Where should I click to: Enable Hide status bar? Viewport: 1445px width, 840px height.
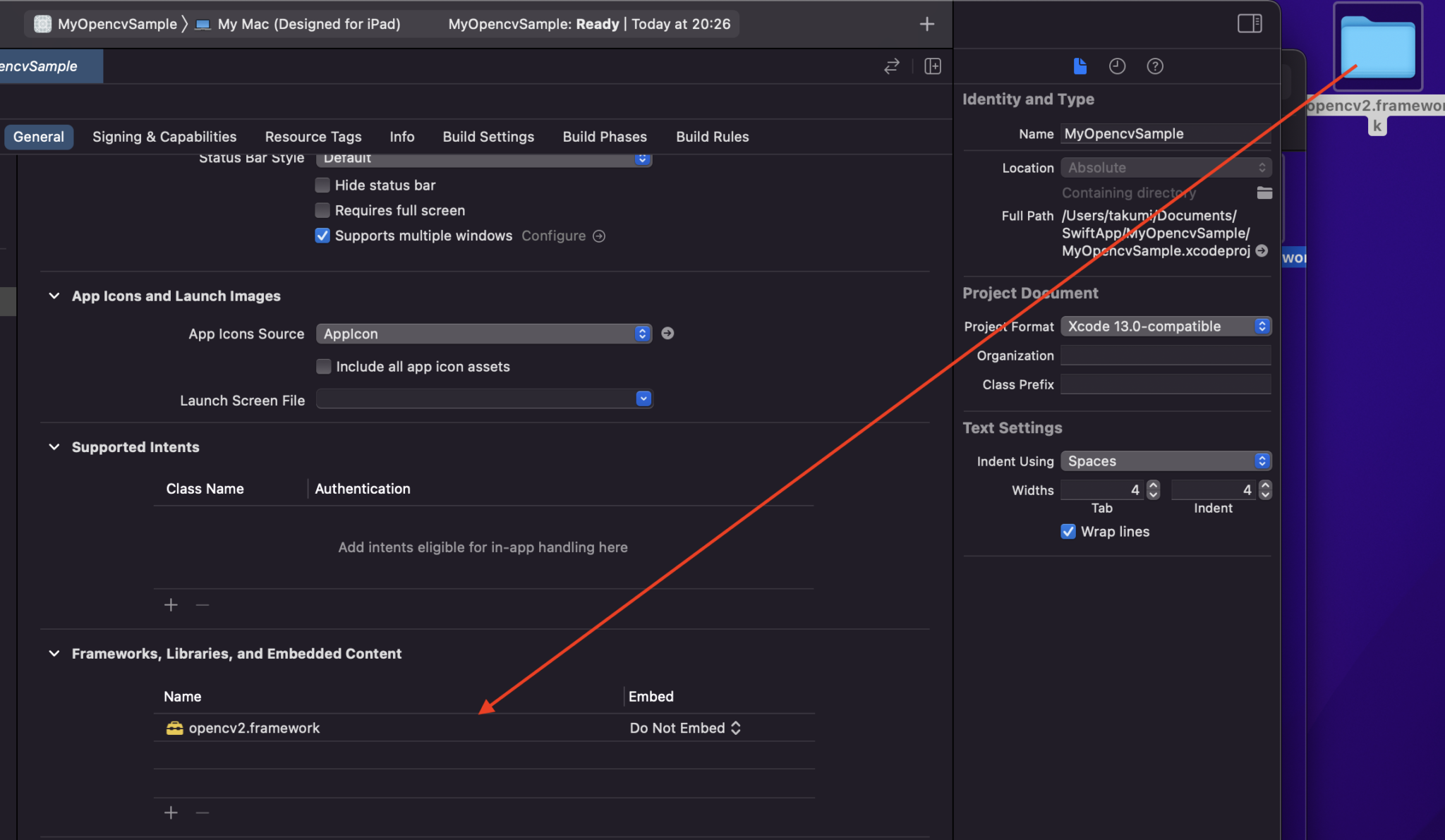click(x=322, y=185)
